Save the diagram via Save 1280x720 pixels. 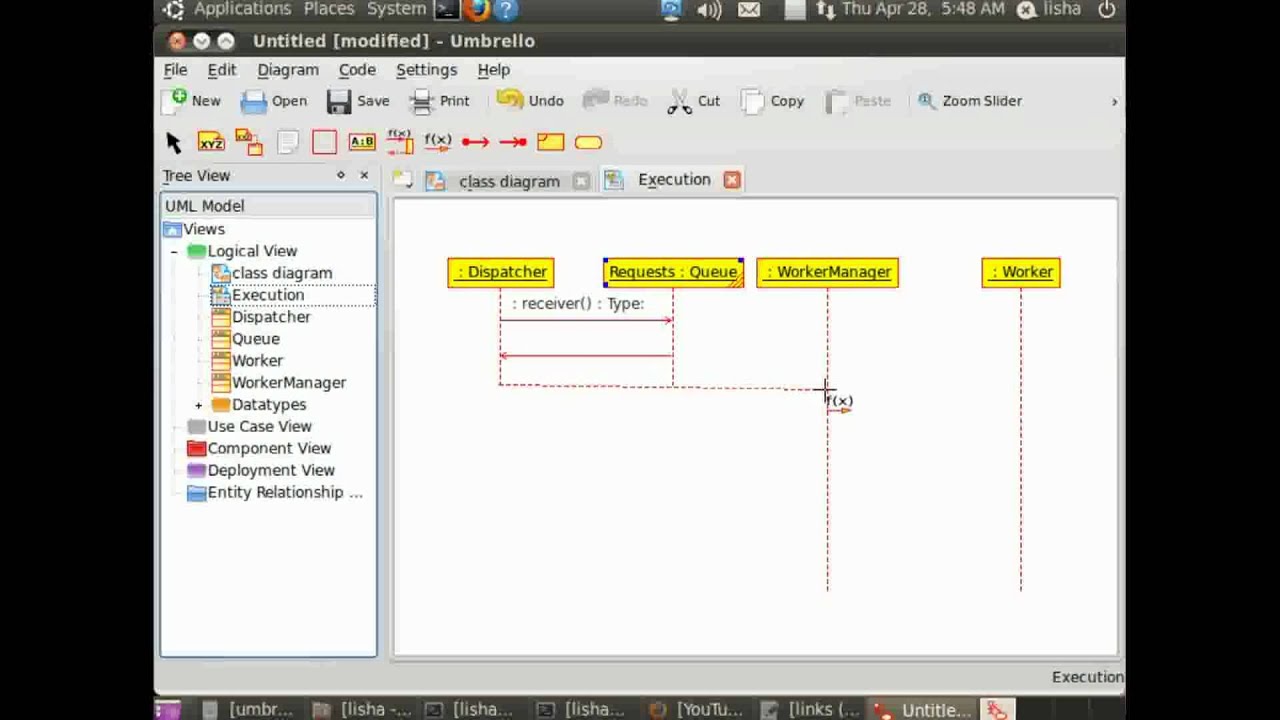pos(358,100)
